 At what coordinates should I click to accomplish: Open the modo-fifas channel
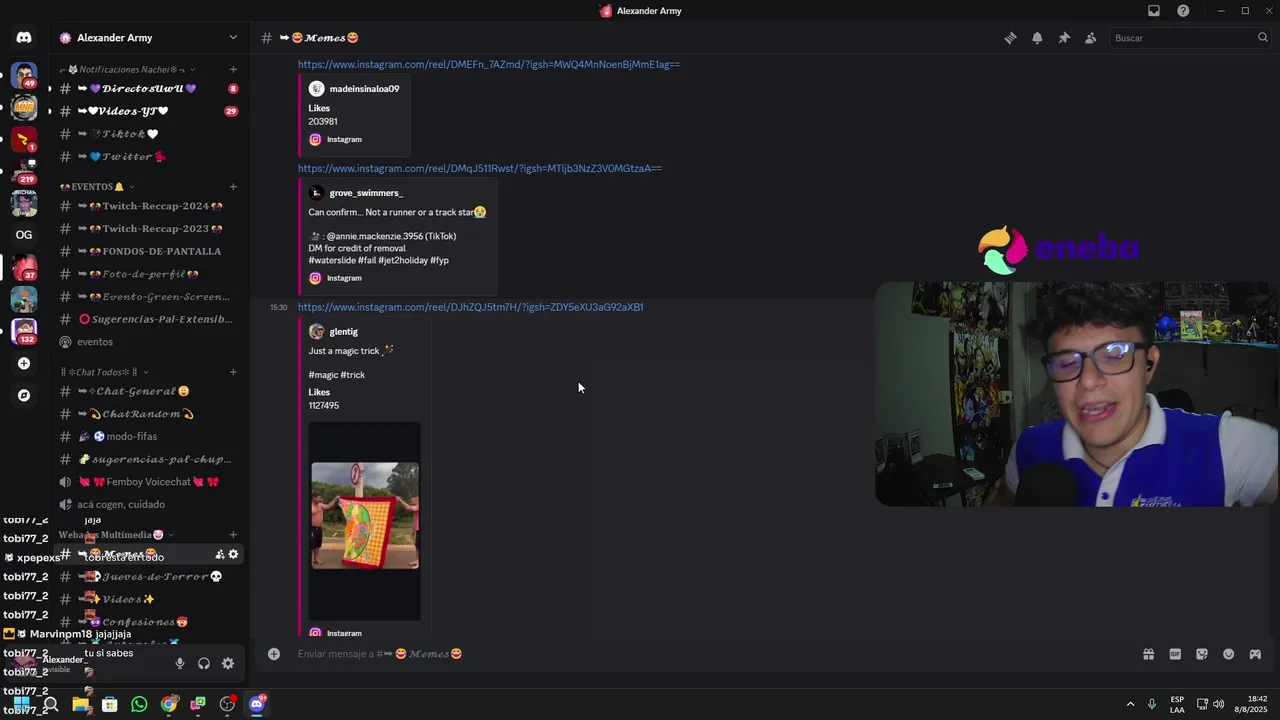click(x=148, y=437)
